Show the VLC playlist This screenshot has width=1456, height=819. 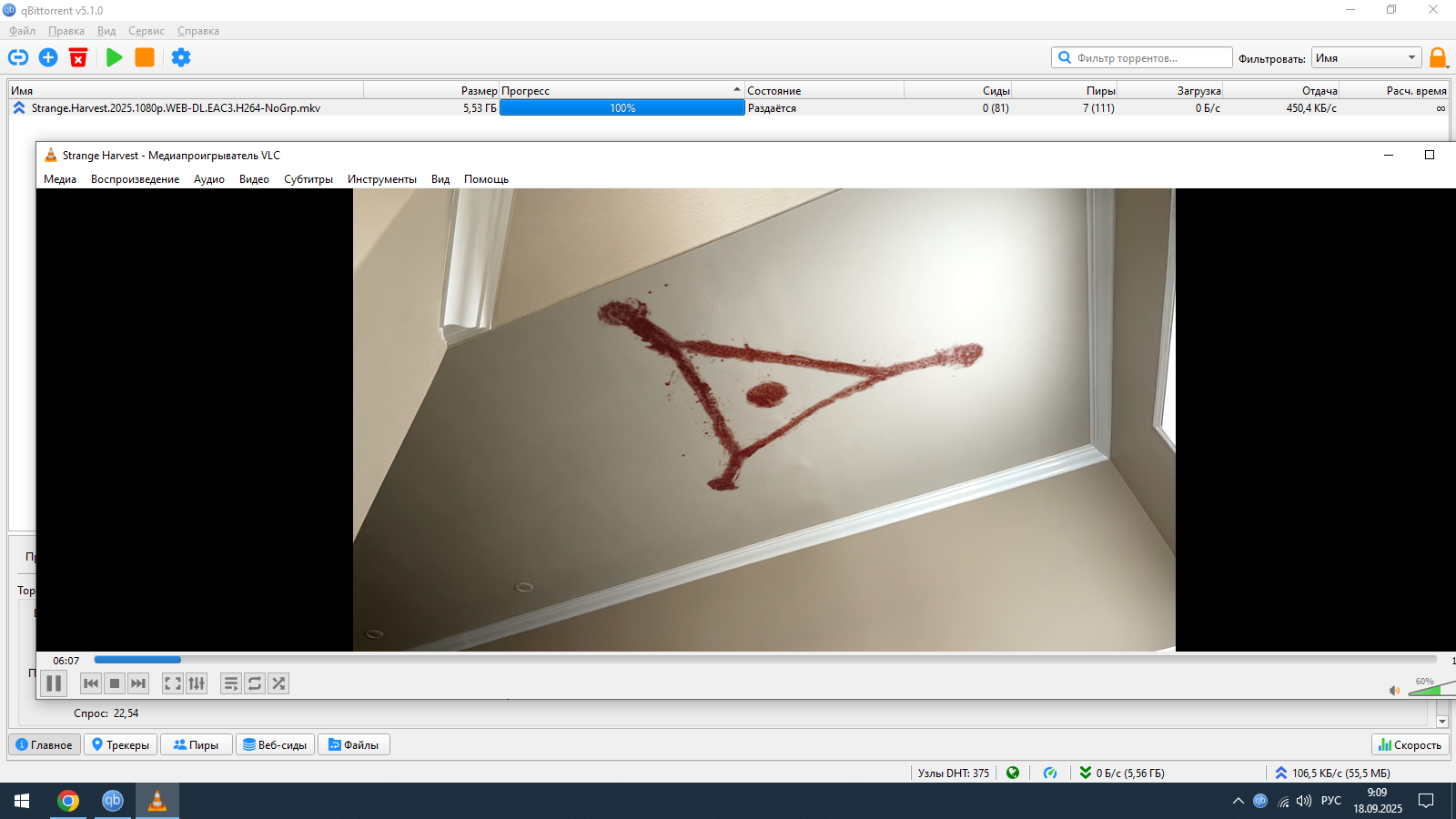(x=231, y=683)
